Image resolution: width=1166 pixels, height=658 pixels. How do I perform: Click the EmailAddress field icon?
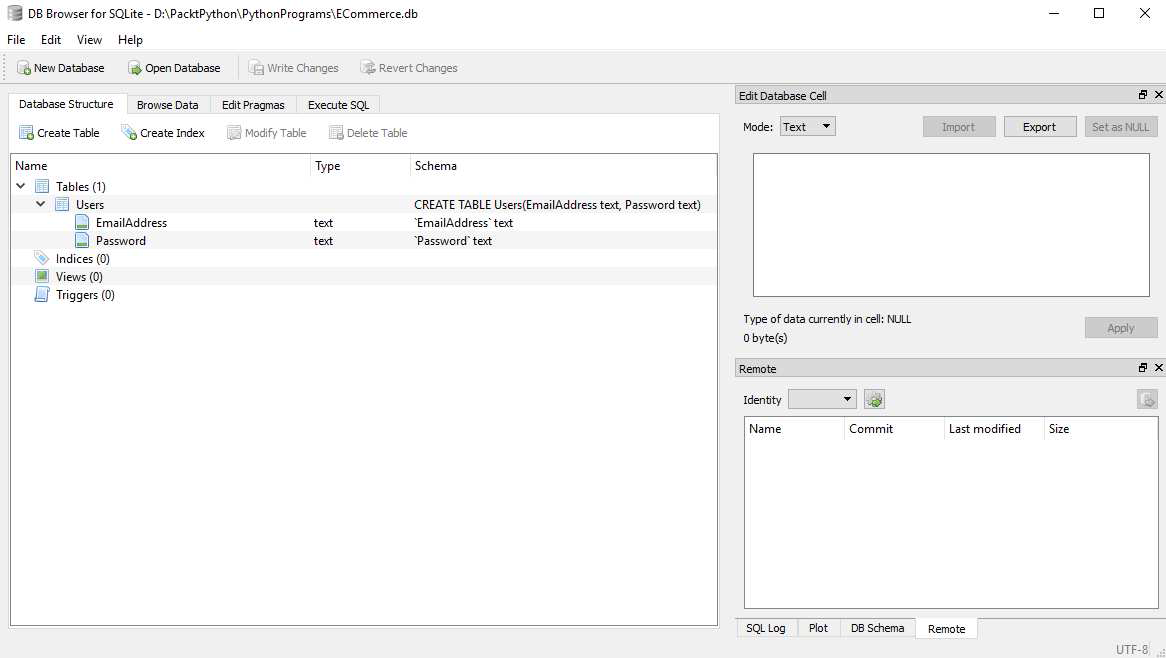82,222
